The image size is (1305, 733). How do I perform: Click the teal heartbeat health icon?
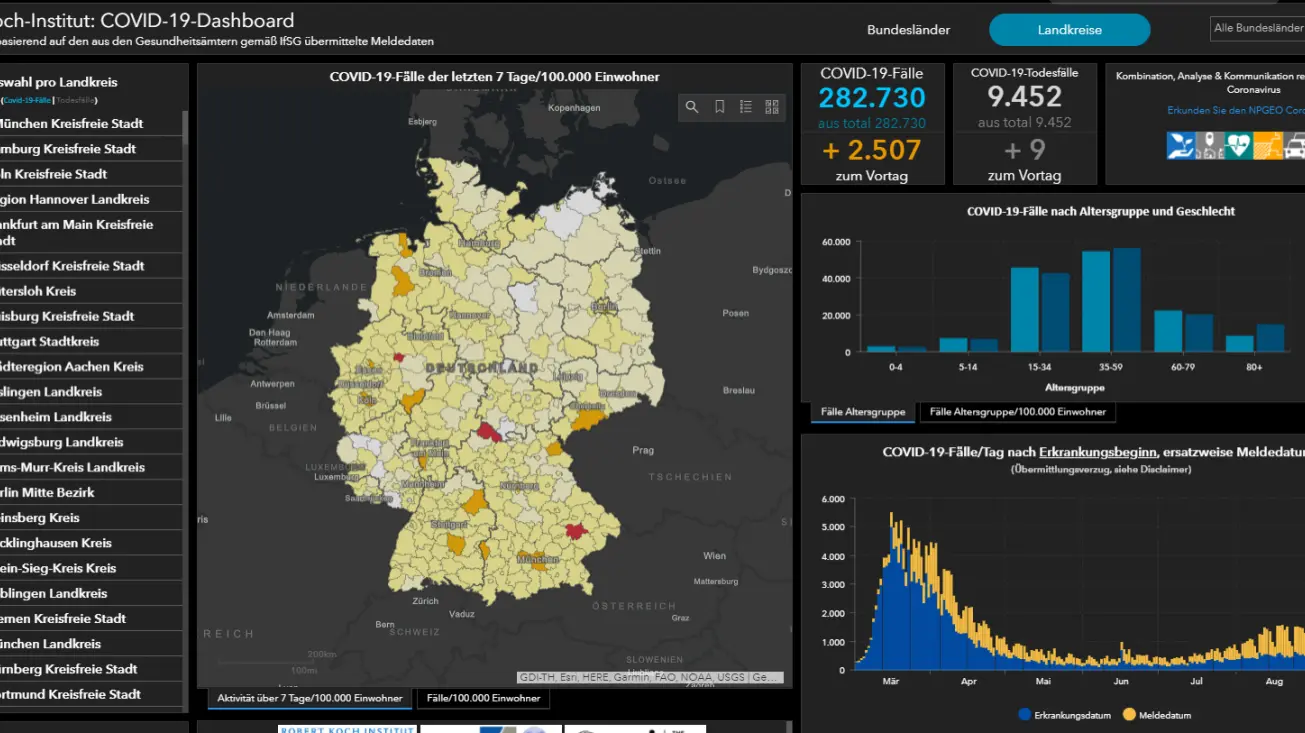coord(1238,146)
